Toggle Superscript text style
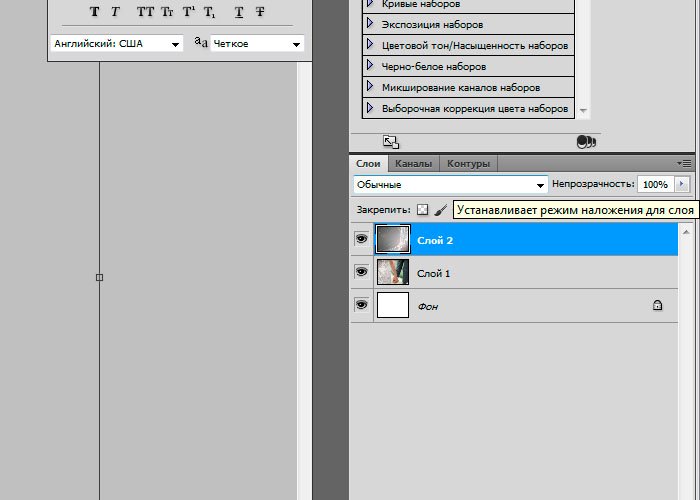This screenshot has width=700, height=500. tap(188, 12)
